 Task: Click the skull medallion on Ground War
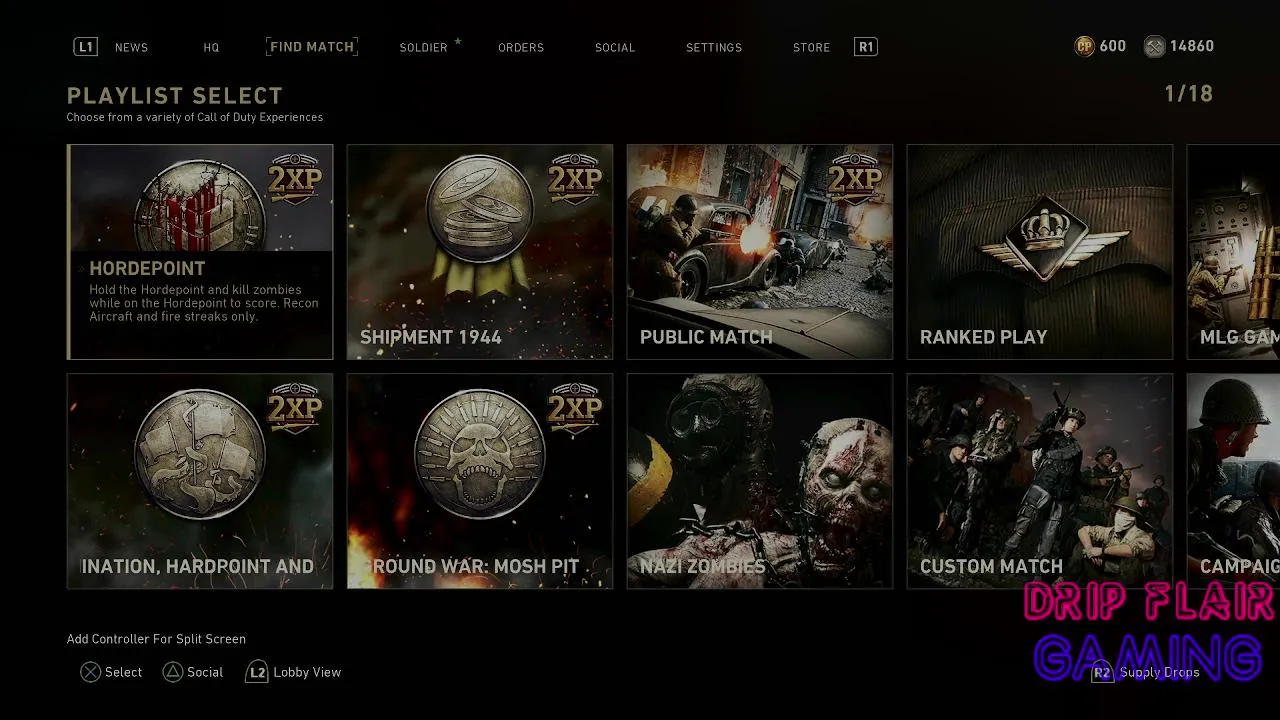[x=480, y=455]
